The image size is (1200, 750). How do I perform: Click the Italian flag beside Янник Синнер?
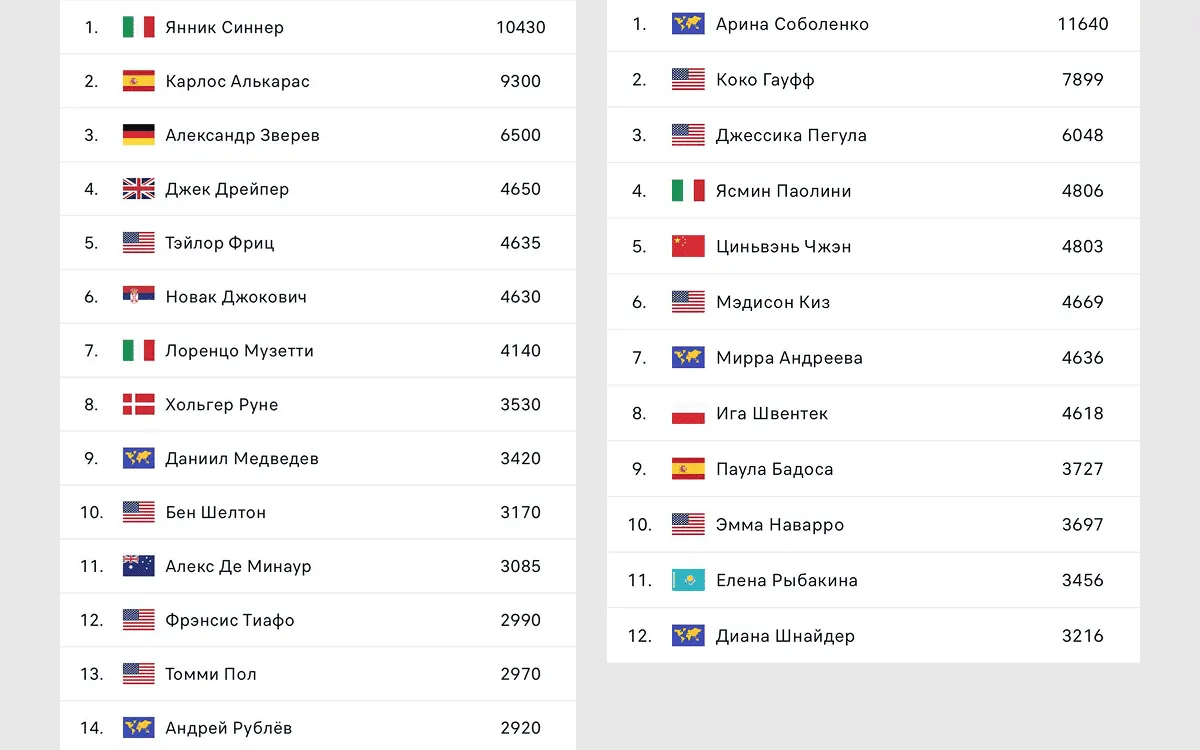(138, 27)
